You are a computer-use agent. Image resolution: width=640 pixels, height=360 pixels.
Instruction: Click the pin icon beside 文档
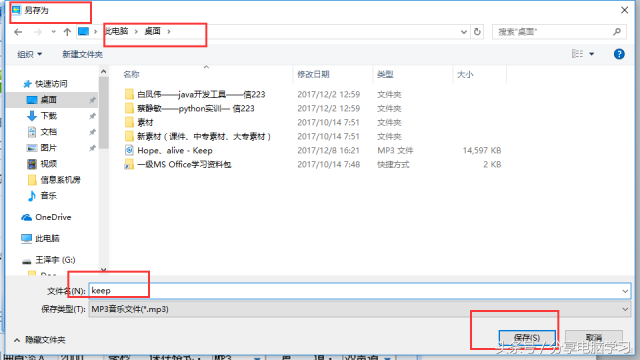tap(92, 132)
